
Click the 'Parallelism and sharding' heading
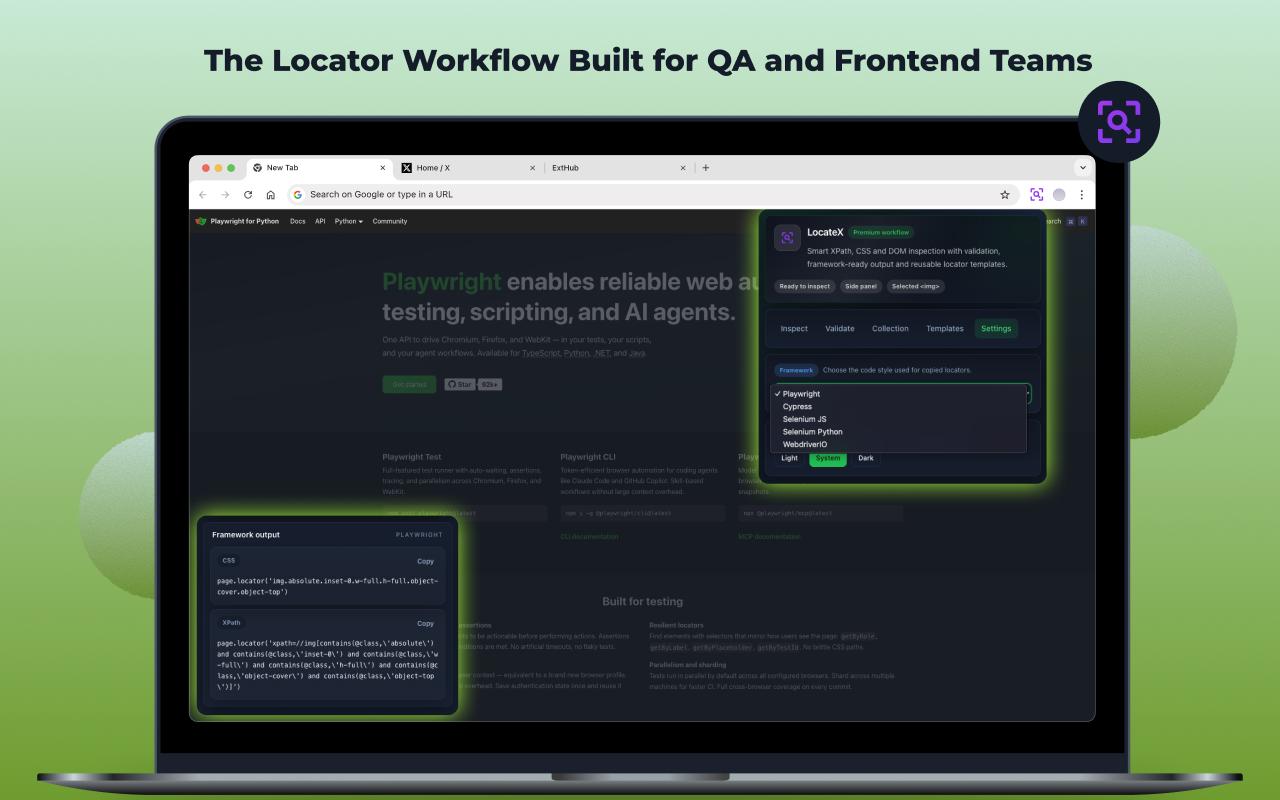[x=690, y=664]
